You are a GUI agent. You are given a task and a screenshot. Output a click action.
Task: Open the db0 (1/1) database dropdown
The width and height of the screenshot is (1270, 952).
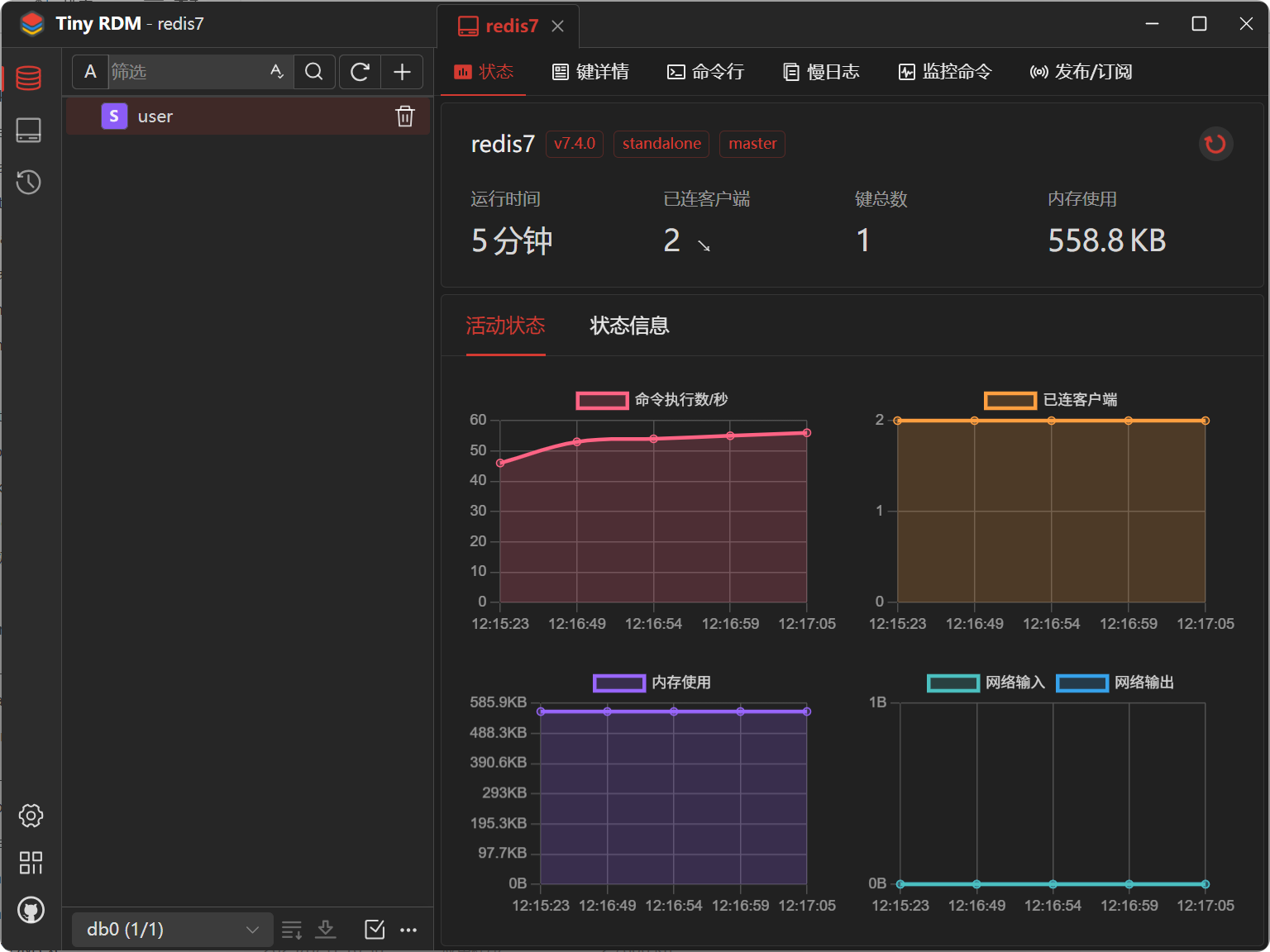[172, 930]
